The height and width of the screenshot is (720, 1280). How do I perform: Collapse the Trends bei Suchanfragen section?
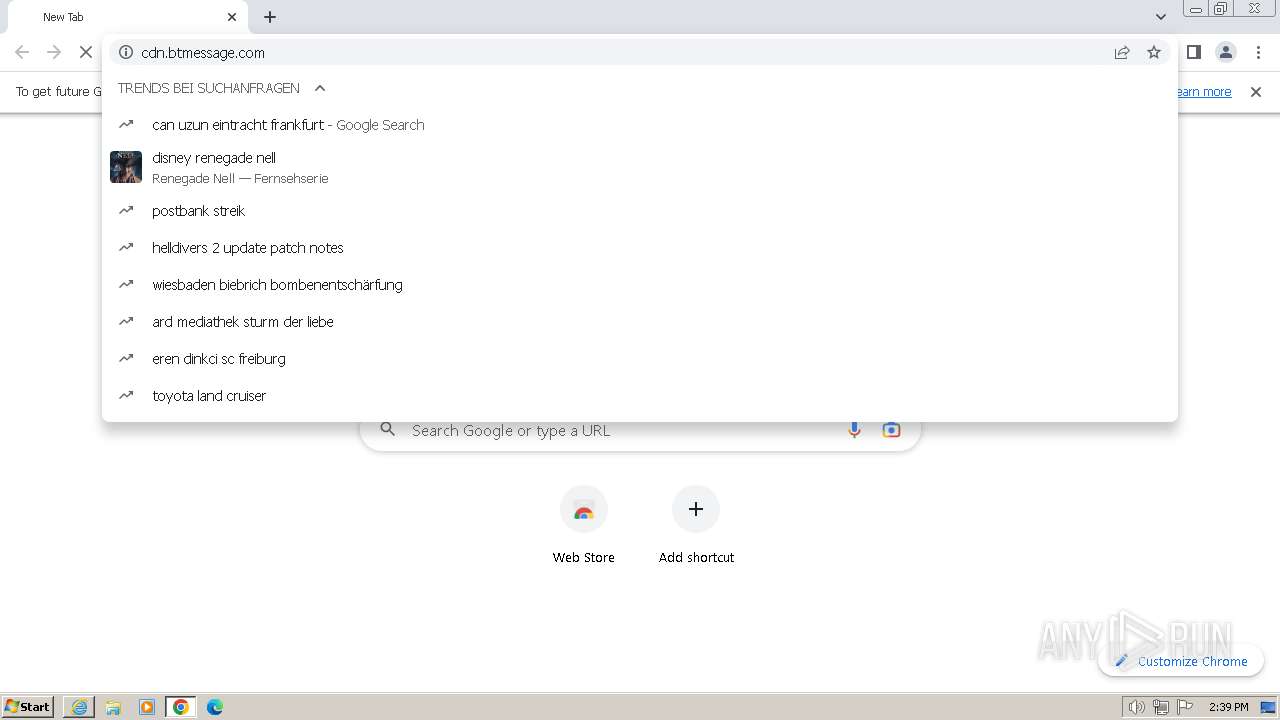[320, 88]
